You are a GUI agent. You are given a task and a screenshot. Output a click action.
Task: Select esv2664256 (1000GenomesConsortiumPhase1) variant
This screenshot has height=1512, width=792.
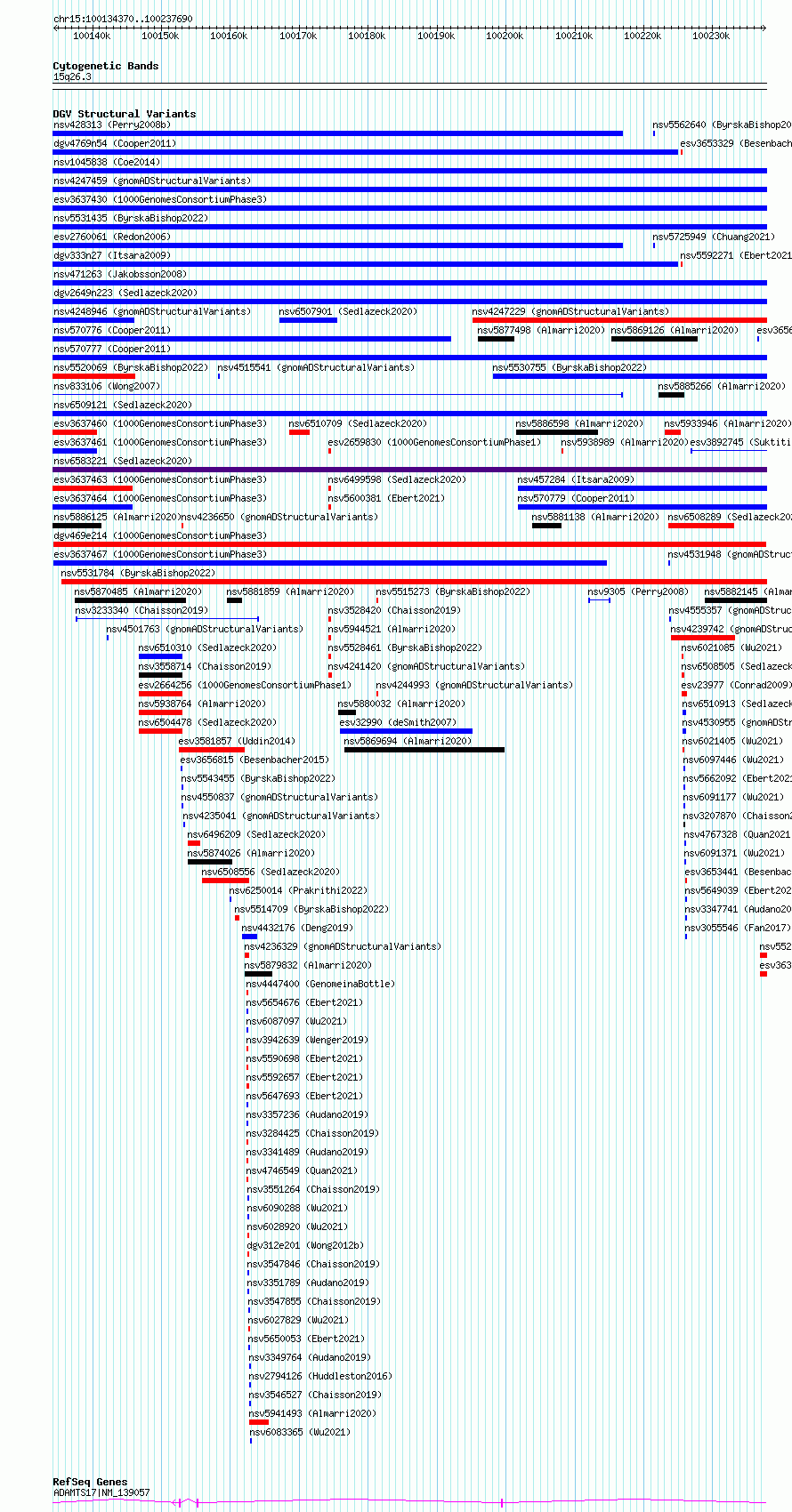tap(245, 686)
